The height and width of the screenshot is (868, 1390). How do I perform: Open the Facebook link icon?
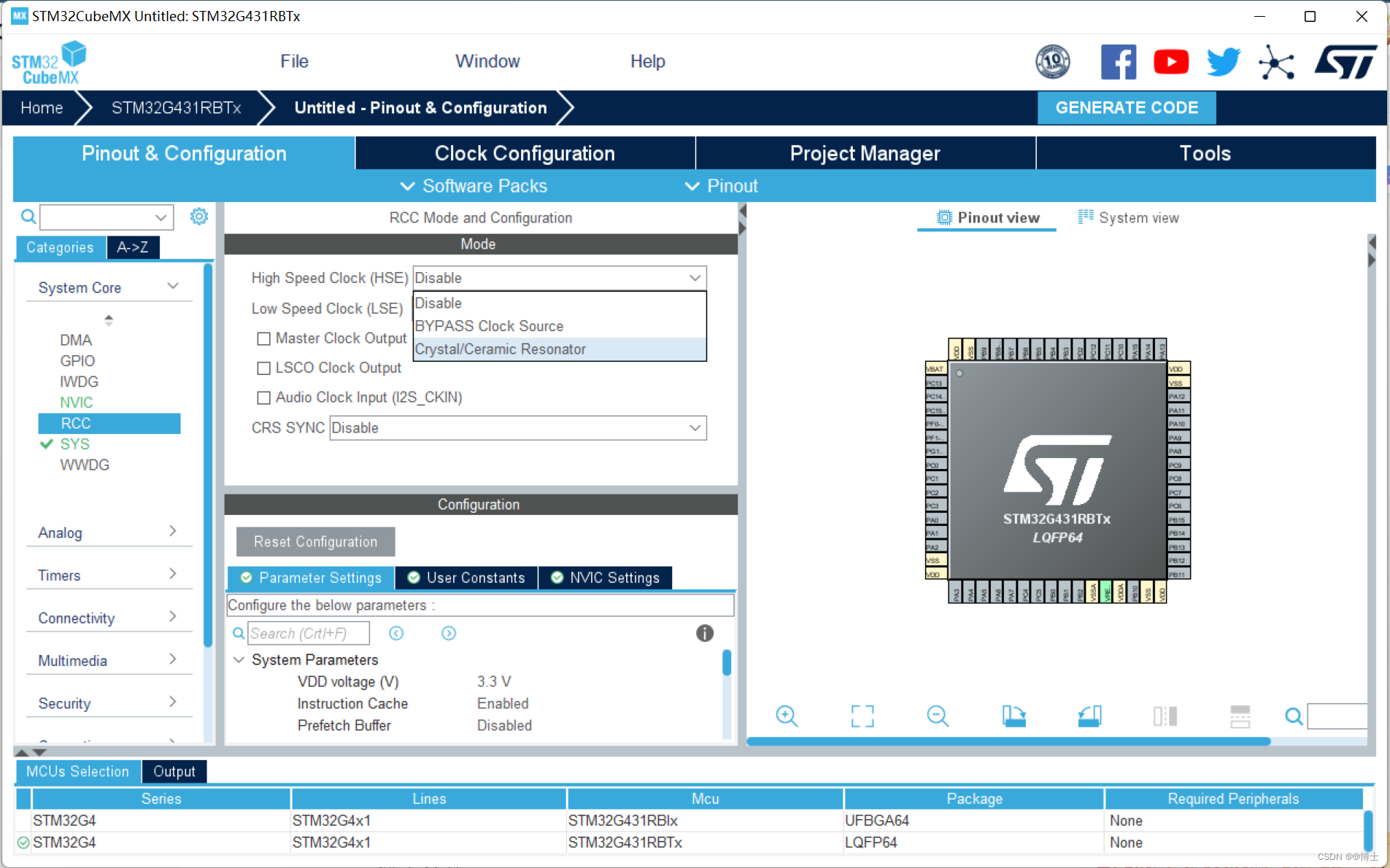(1118, 62)
